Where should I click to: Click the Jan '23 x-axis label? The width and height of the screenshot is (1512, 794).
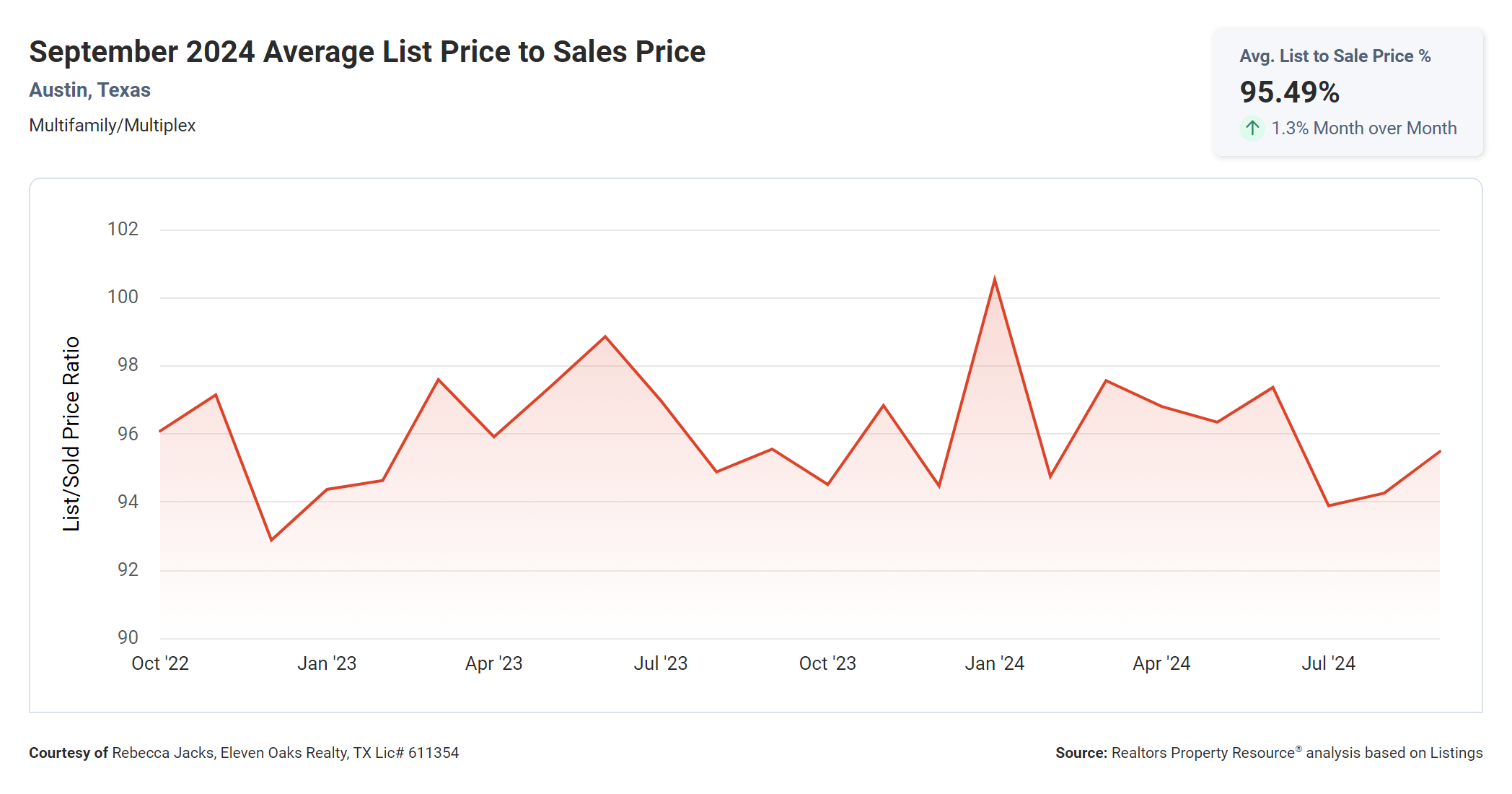coord(327,663)
